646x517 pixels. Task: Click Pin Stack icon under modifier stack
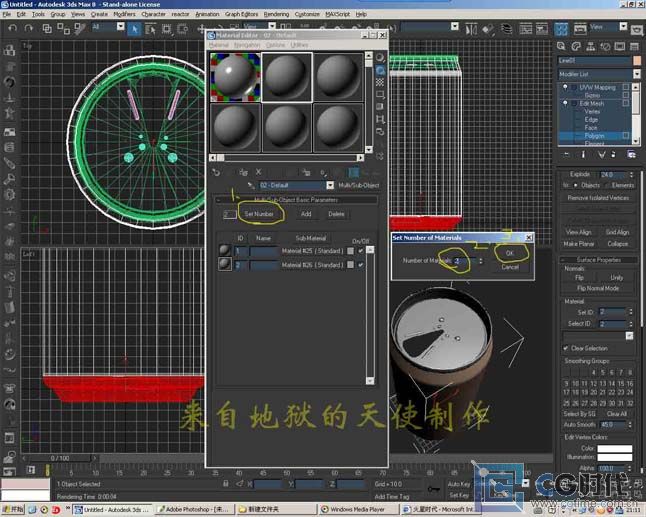click(x=566, y=154)
